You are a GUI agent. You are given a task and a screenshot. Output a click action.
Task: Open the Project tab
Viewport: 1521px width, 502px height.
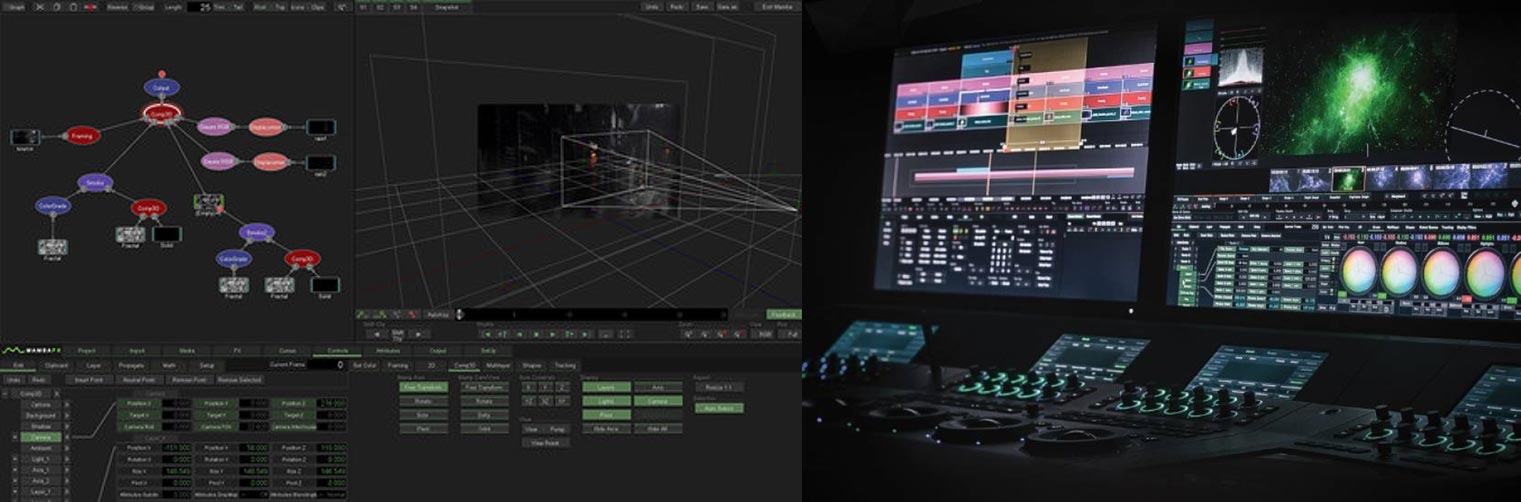(x=87, y=351)
